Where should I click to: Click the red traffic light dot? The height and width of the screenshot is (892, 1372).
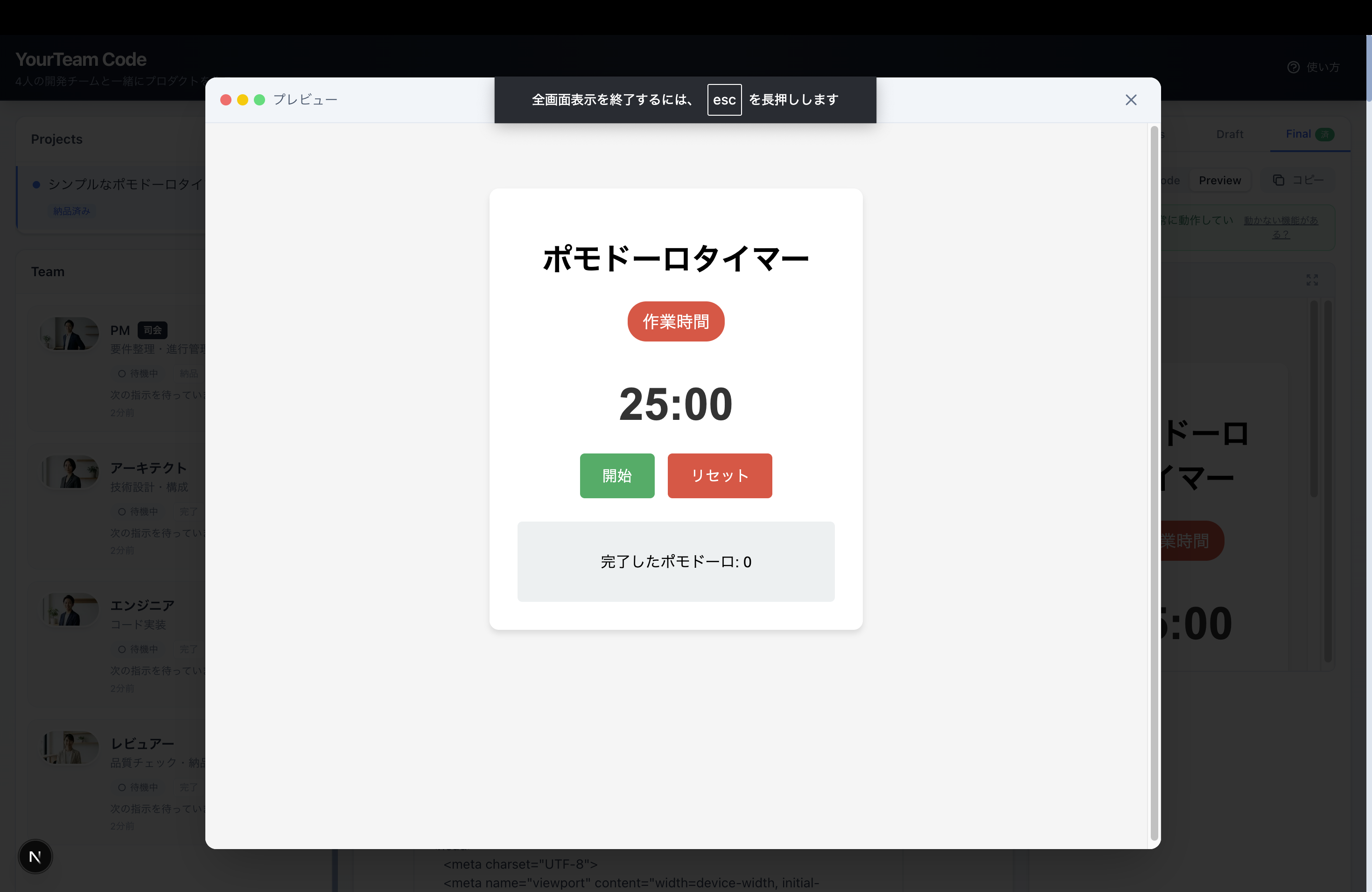226,100
